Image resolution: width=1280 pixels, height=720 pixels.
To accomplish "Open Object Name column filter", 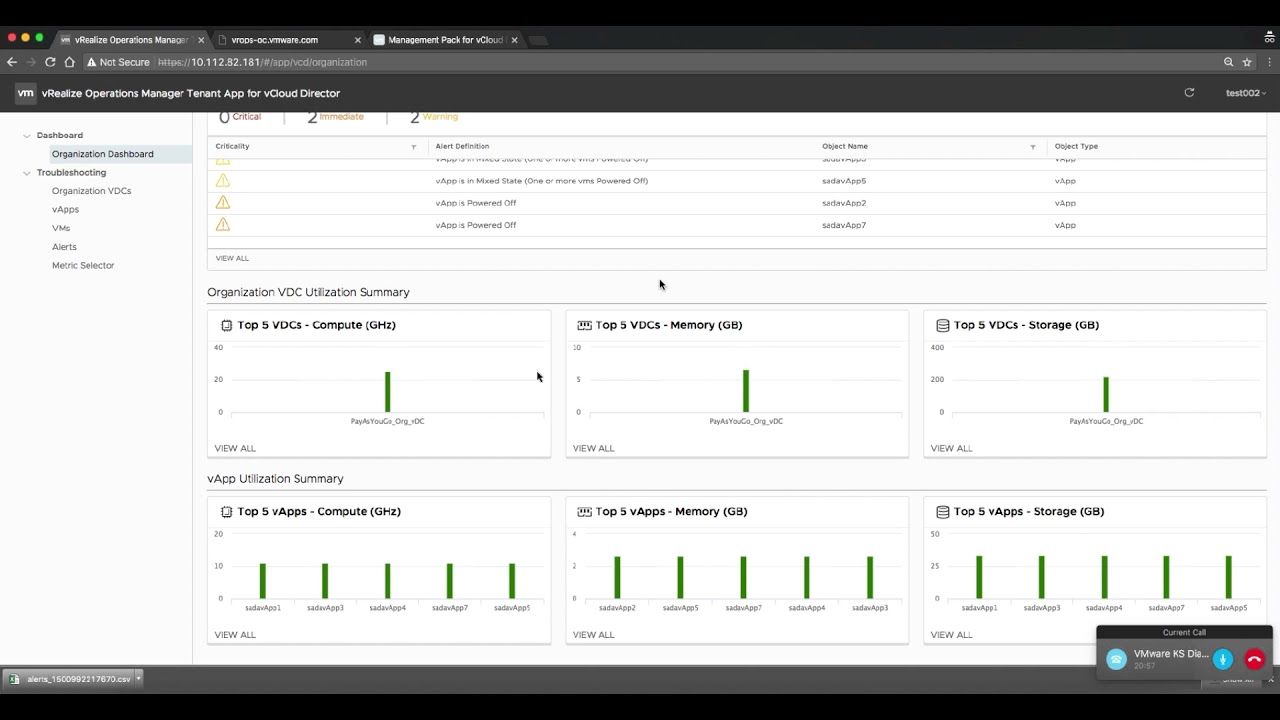I will 1033,147.
